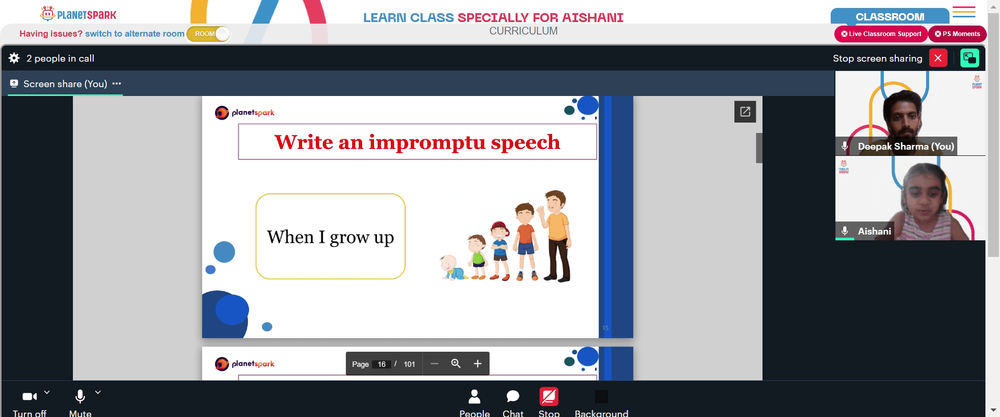Click the PDF magnifier zoom reset icon
1000x417 pixels.
click(455, 363)
